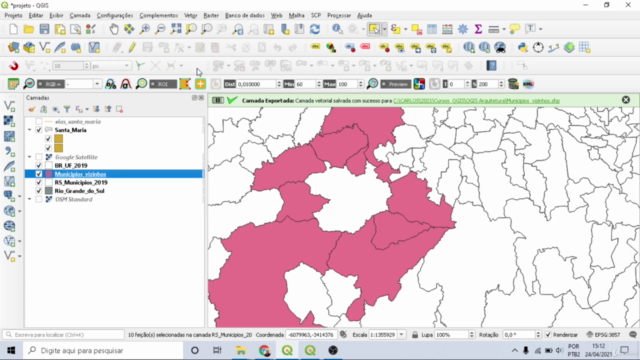
Task: Open the blue help book icon
Action: tap(491, 66)
